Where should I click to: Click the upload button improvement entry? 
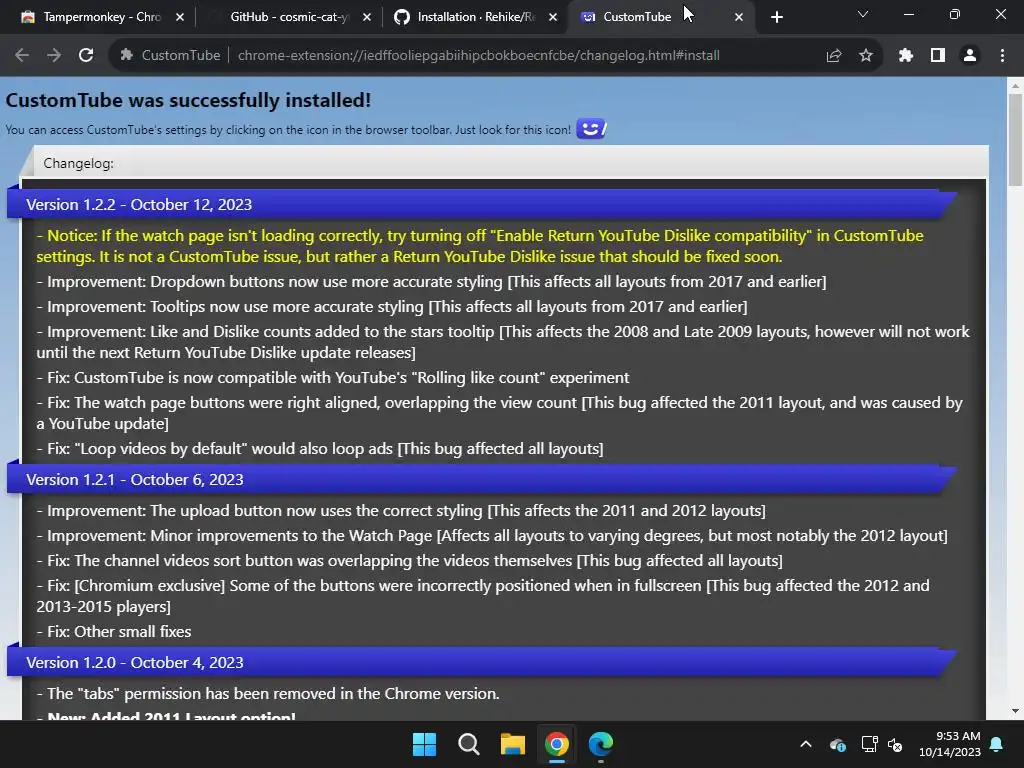click(401, 511)
